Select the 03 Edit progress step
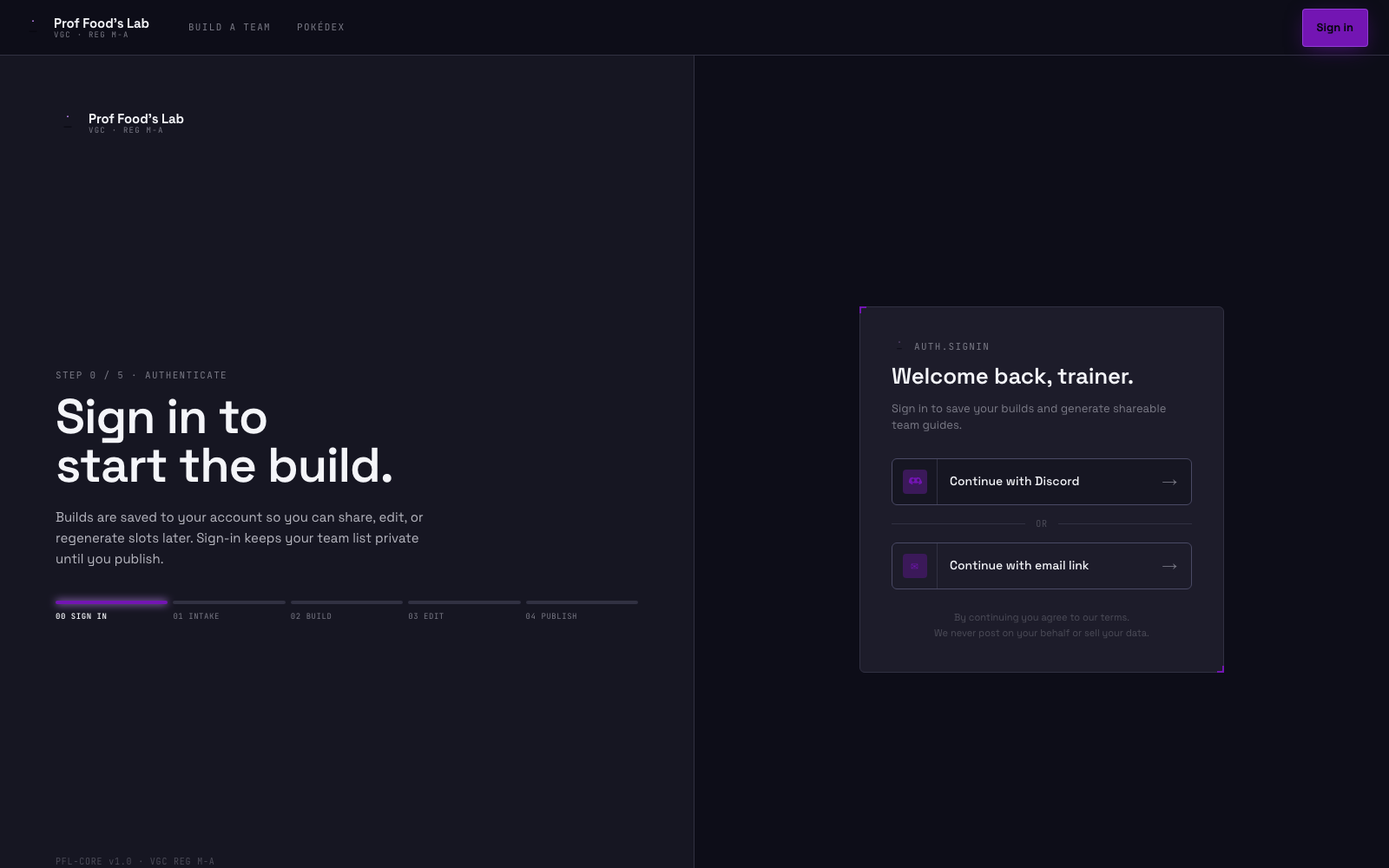The image size is (1389, 868). pos(464,609)
